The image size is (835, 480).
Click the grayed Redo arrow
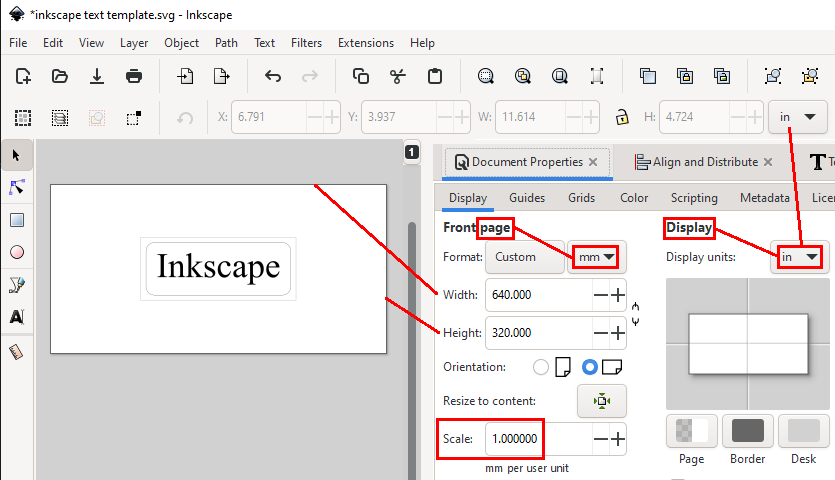click(x=310, y=76)
